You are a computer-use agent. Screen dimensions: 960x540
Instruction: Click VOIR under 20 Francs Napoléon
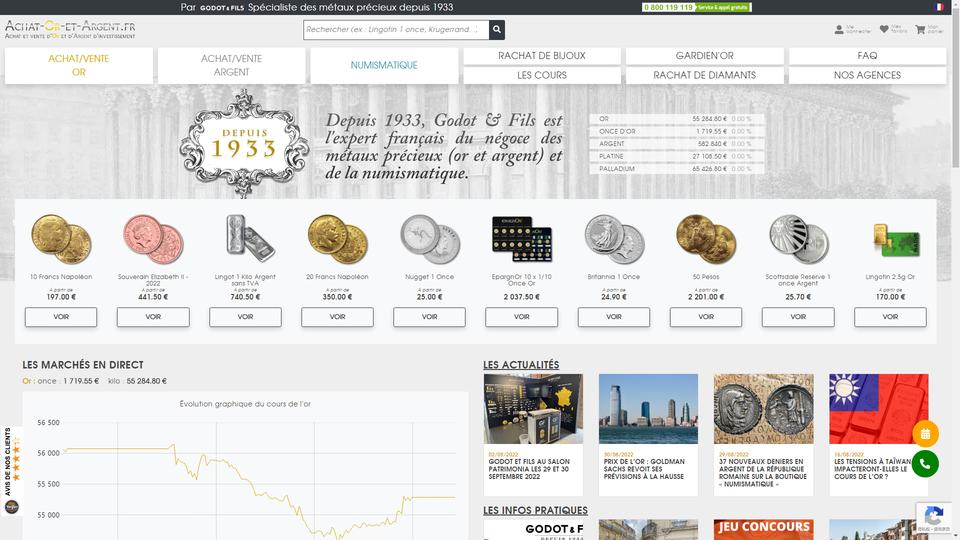[x=337, y=317]
